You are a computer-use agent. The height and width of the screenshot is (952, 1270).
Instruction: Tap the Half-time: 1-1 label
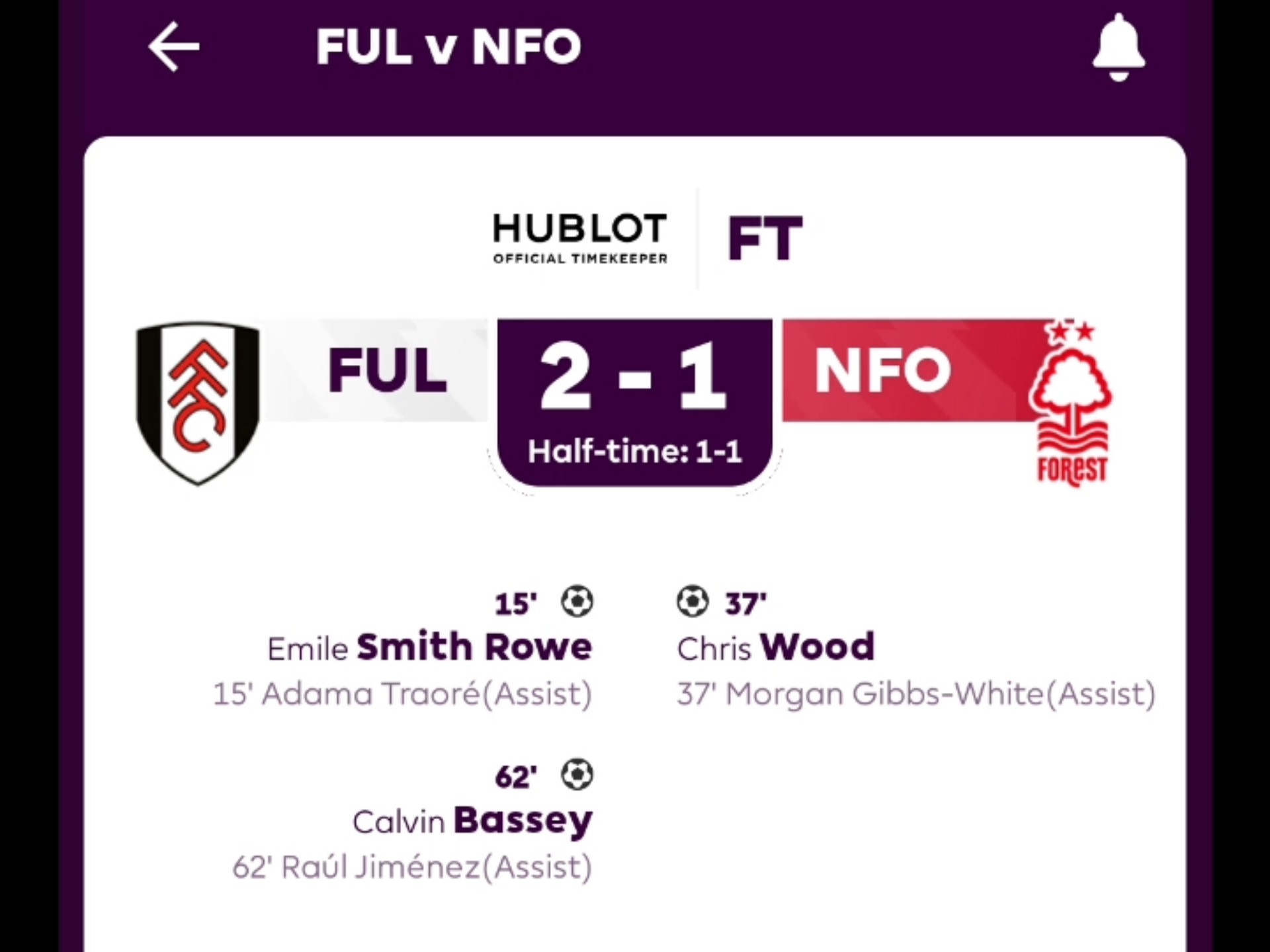click(x=634, y=452)
